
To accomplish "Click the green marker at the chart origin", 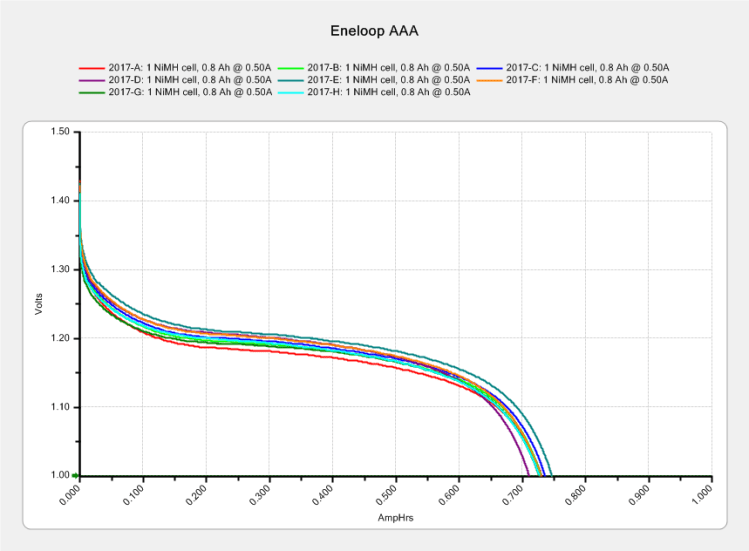I will click(77, 475).
